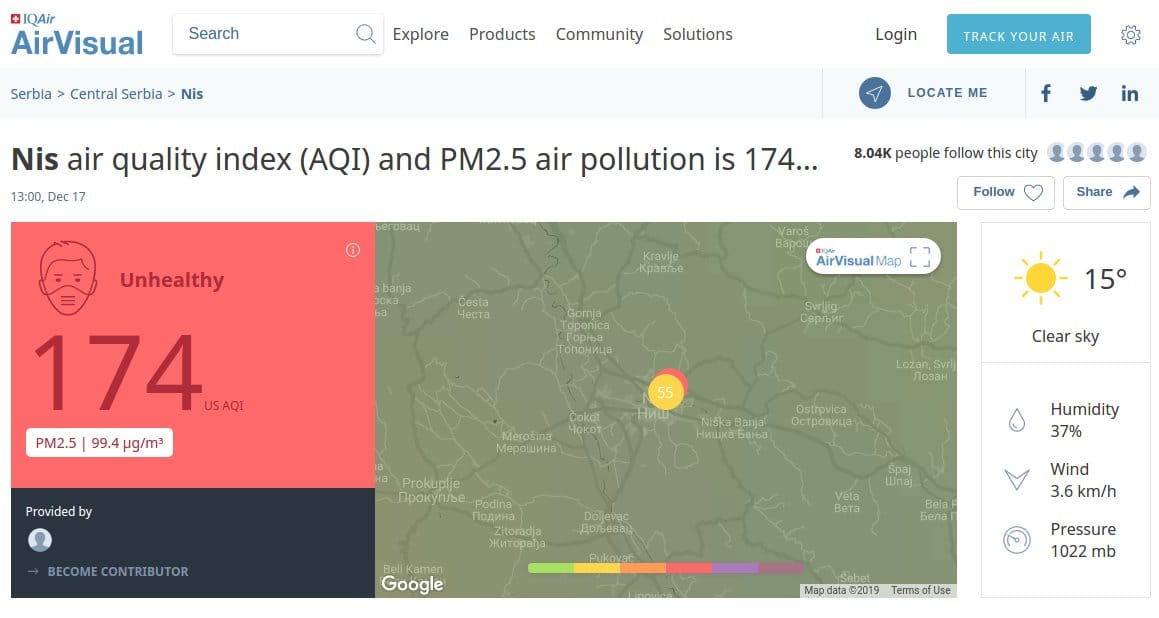The image size is (1159, 618).
Task: Share on Facebook icon
Action: point(1046,93)
